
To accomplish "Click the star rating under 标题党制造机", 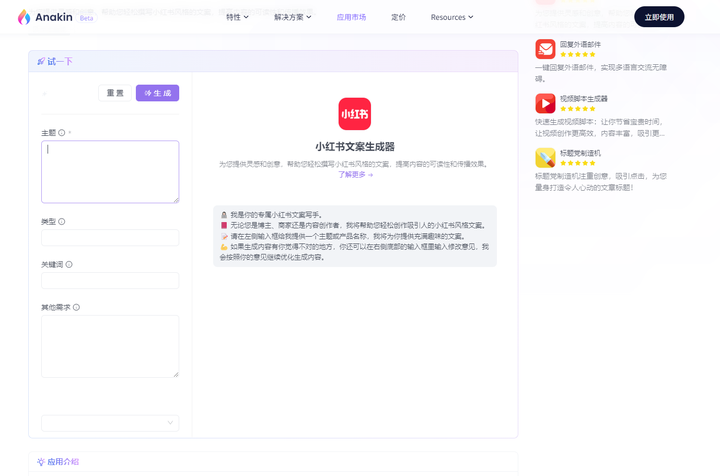I will coord(578,163).
